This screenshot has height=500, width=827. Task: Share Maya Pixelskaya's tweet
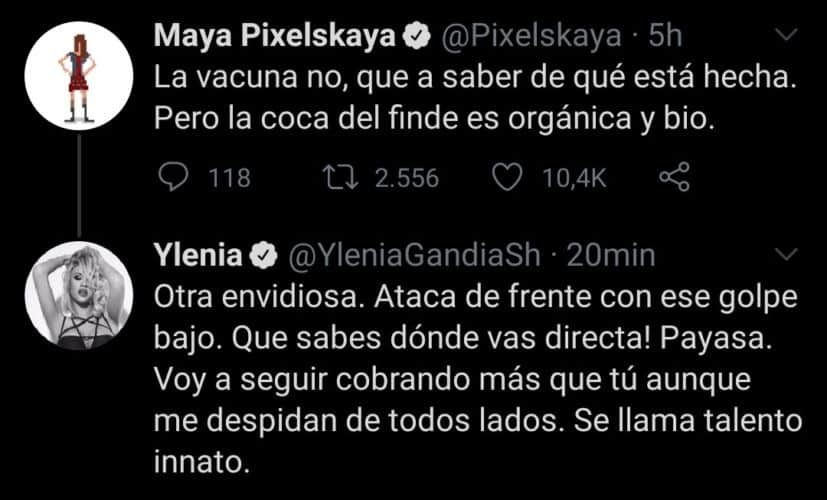[675, 177]
